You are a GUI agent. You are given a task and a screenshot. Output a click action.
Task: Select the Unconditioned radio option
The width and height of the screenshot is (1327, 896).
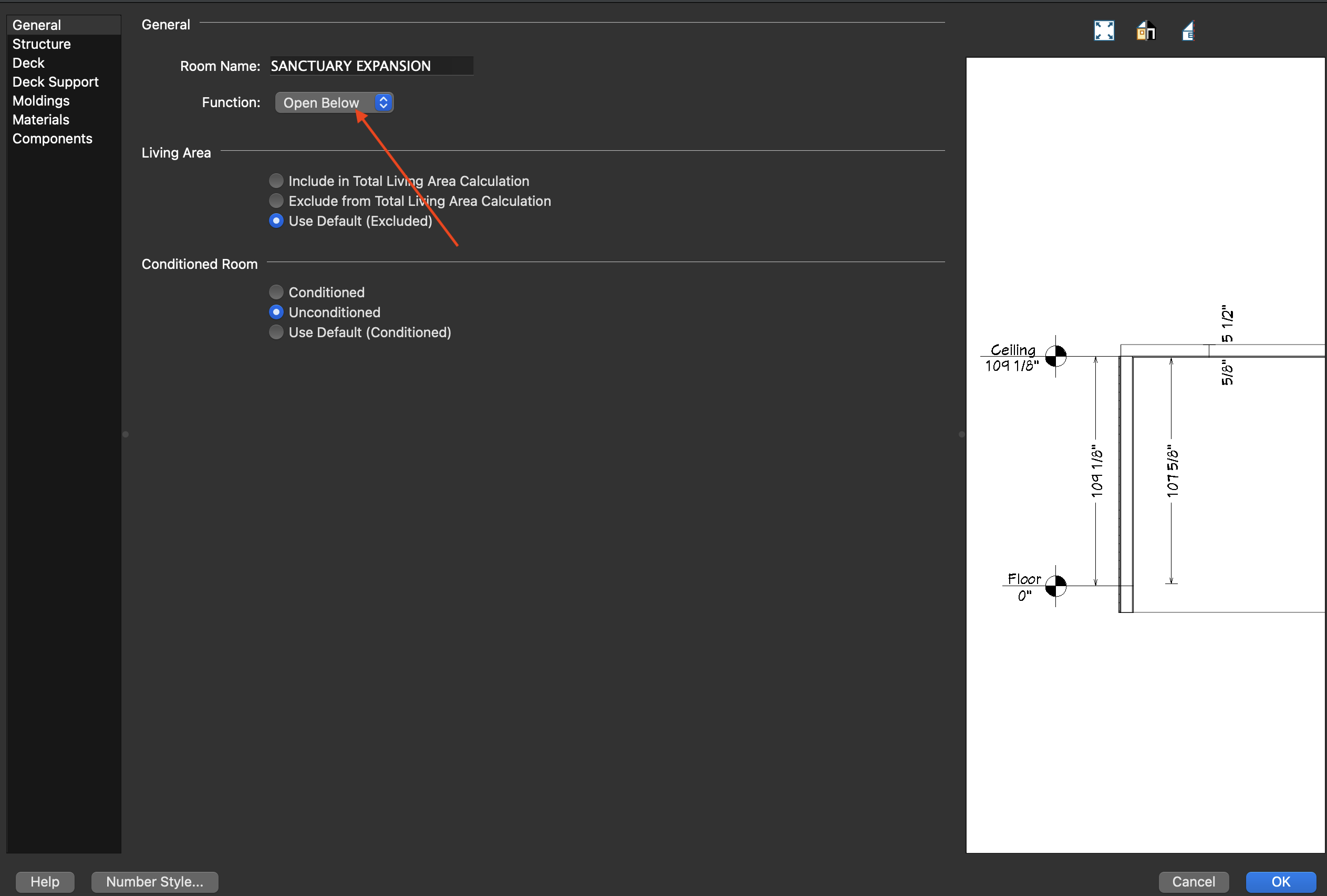coord(276,312)
